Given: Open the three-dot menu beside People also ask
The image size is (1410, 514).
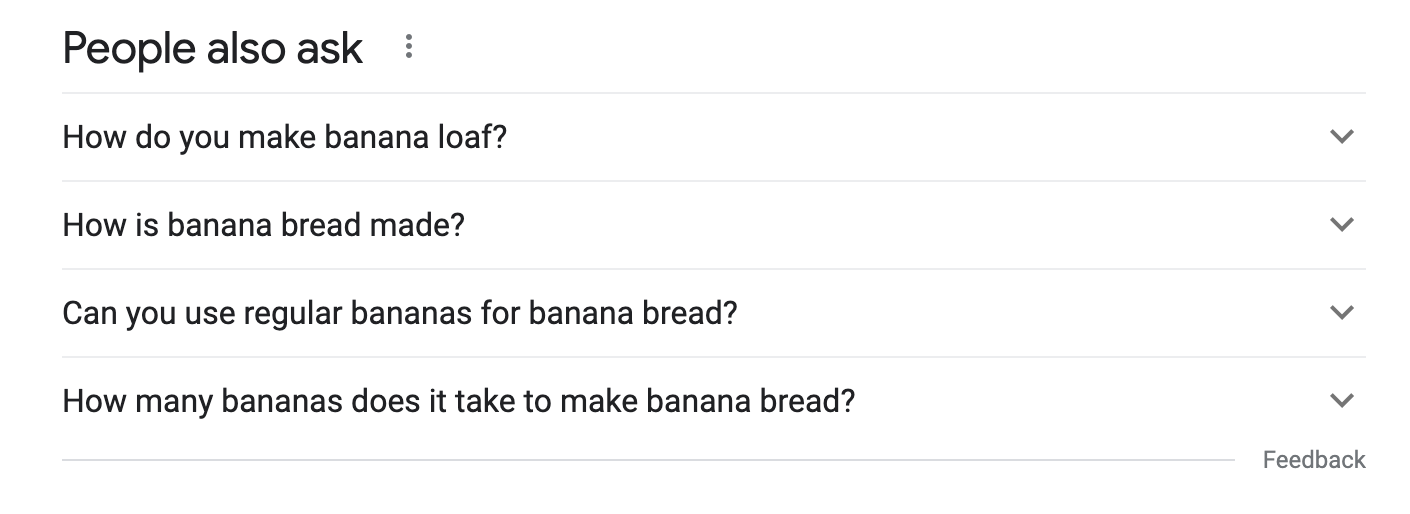Looking at the screenshot, I should [x=408, y=47].
